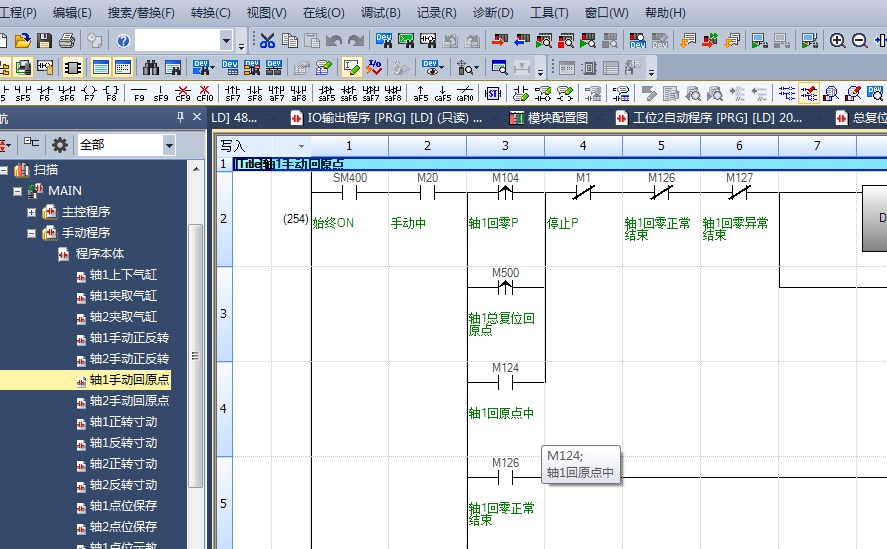Expand the 主控程序 tree node
Viewport: 887px width, 549px height.
coord(32,212)
